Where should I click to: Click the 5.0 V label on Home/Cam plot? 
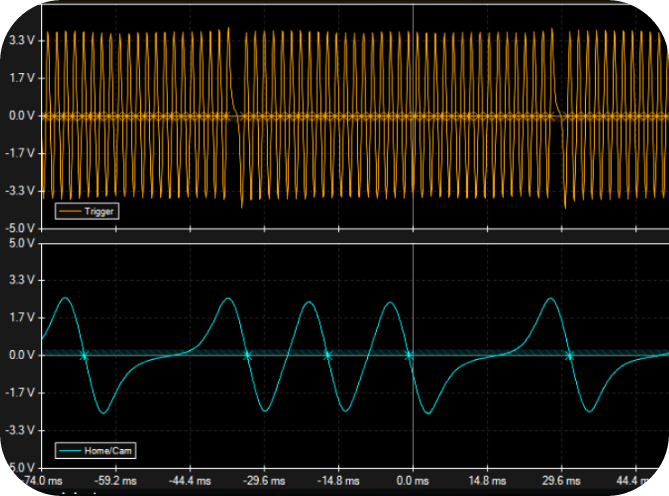(22, 243)
